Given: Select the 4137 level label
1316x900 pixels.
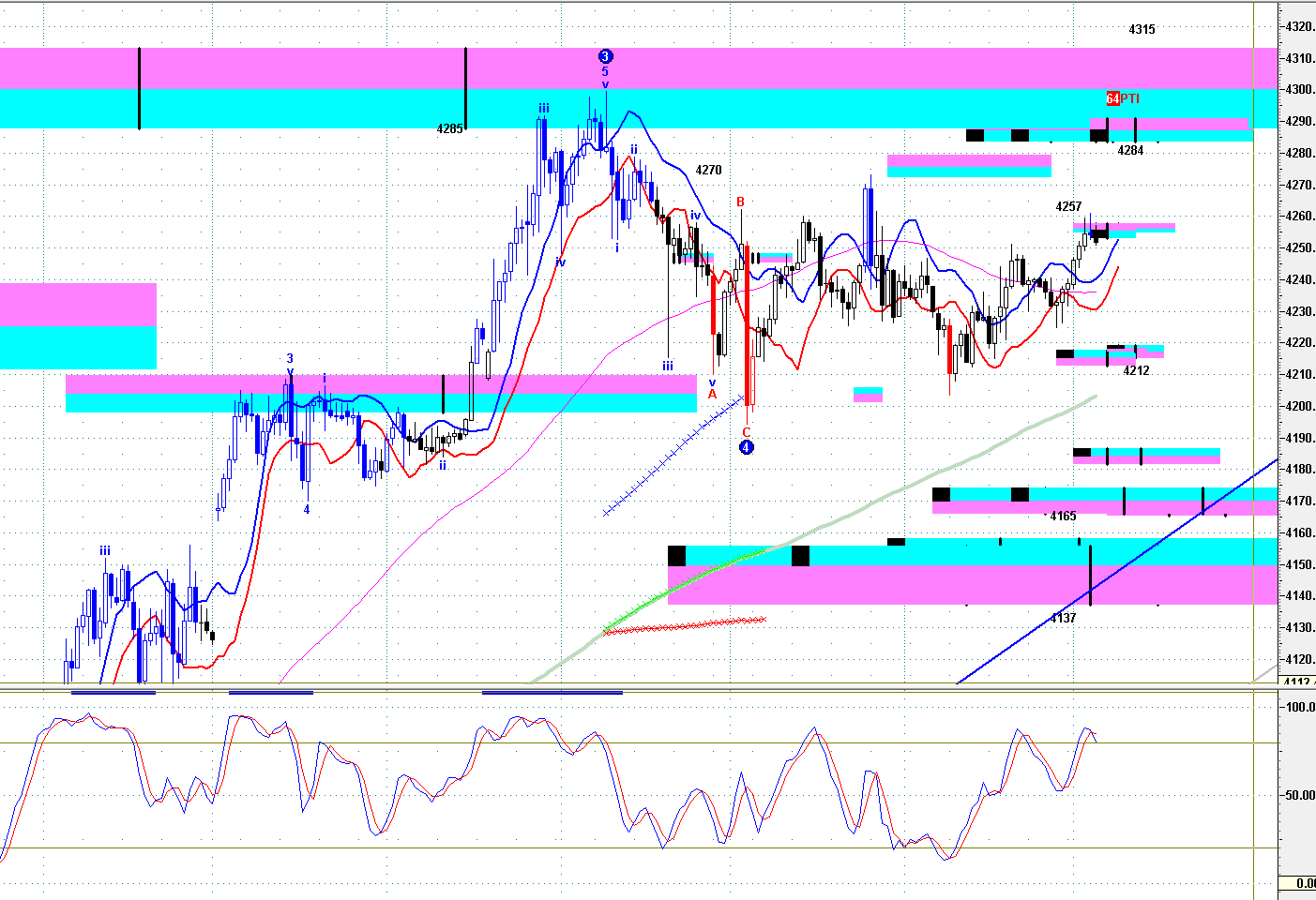Looking at the screenshot, I should pos(1063,618).
